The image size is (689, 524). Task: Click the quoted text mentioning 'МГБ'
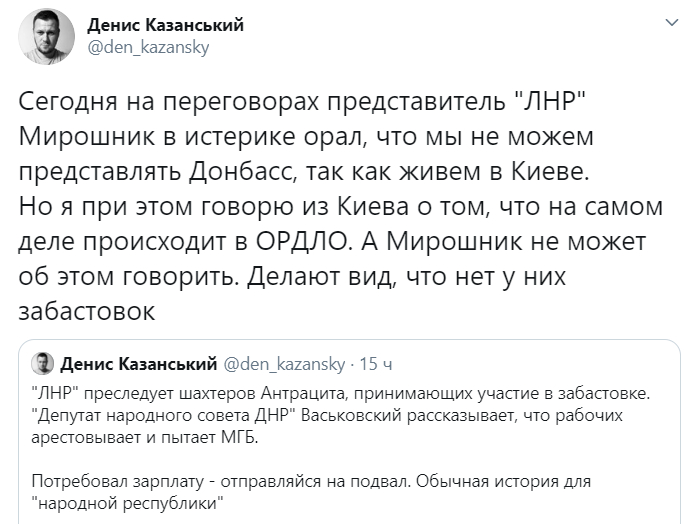click(145, 437)
